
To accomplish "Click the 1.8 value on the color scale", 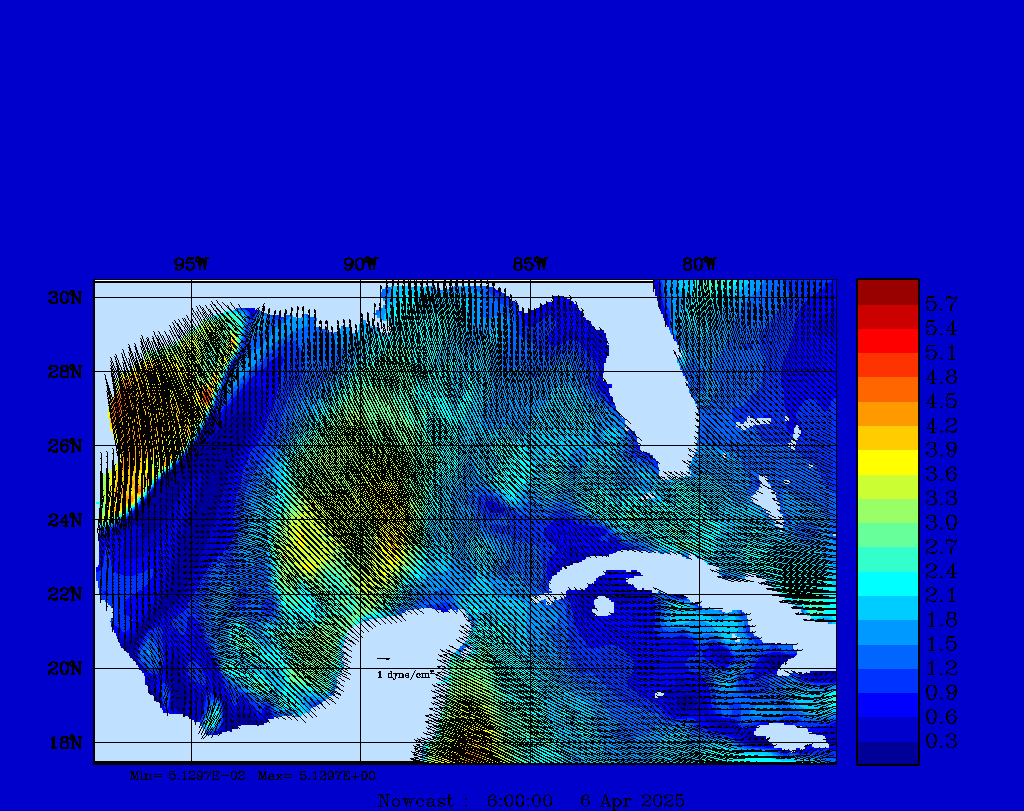I will click(x=941, y=620).
